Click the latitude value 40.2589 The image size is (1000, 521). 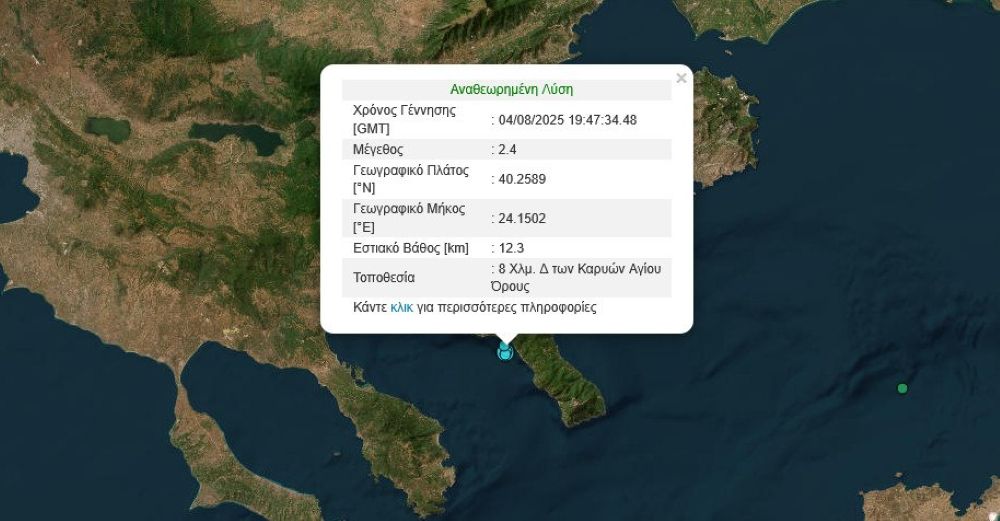point(521,179)
